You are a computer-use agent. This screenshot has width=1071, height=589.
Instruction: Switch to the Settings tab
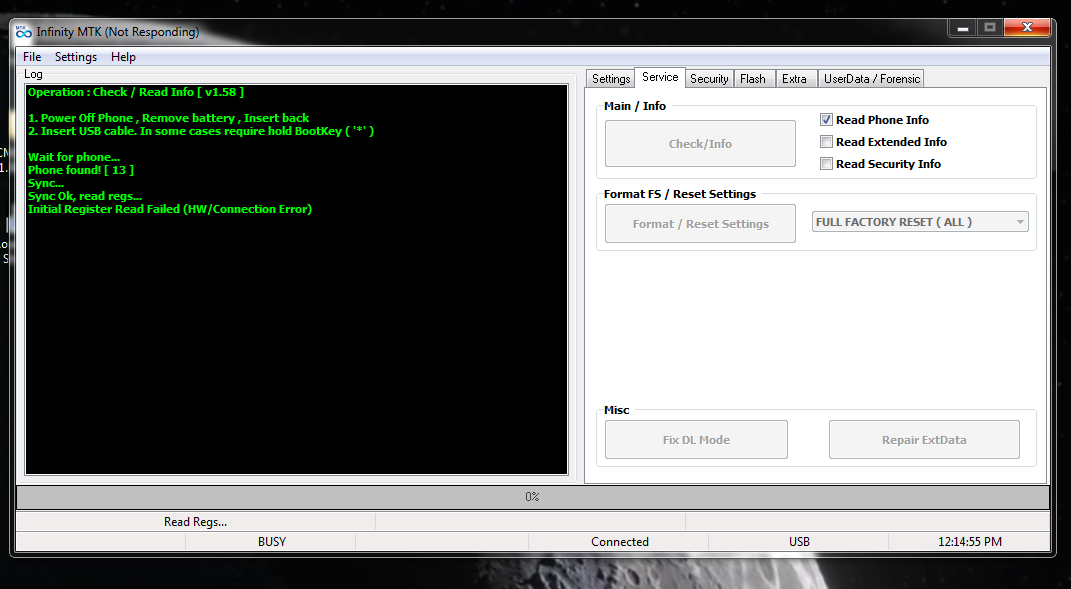click(x=611, y=79)
